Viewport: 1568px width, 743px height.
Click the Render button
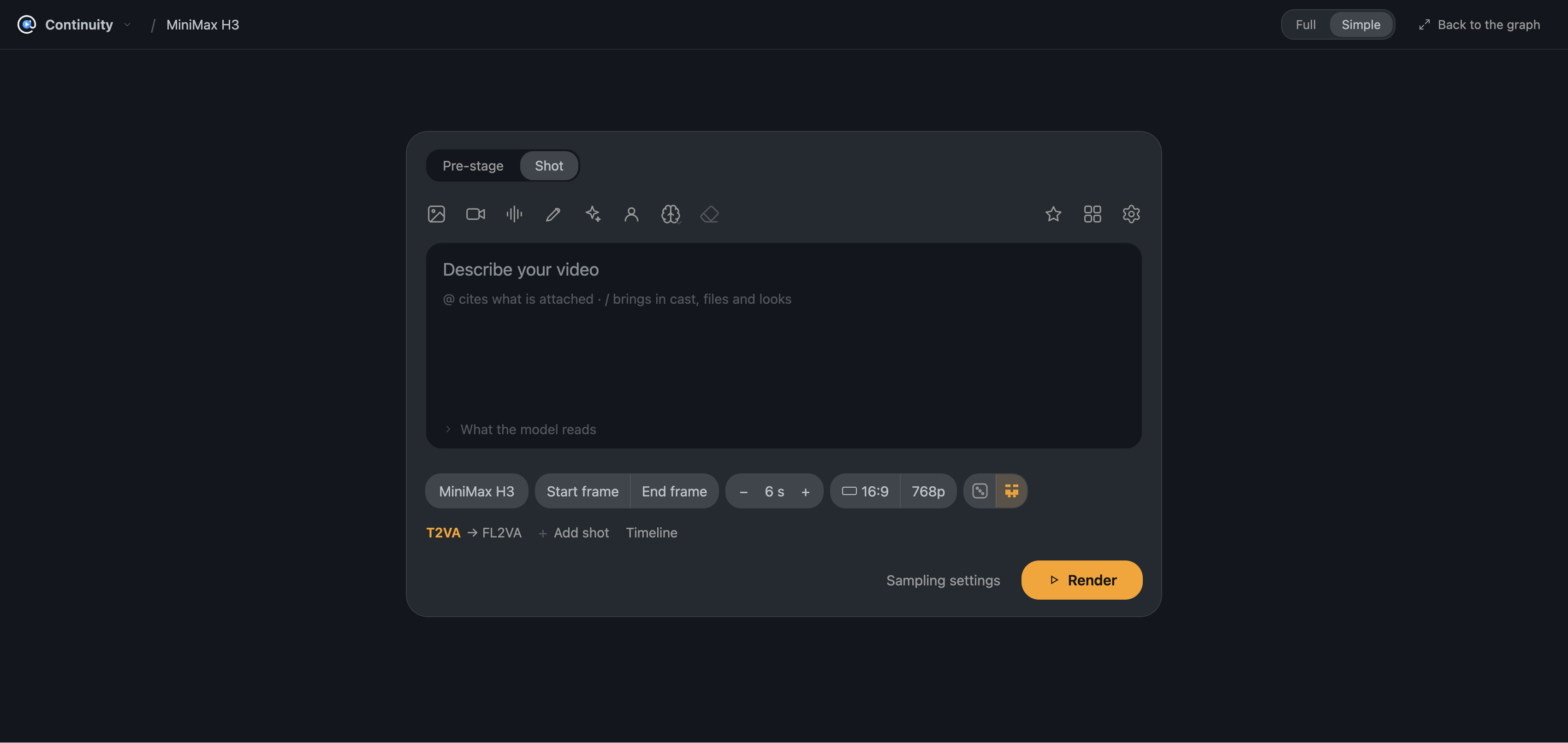tap(1081, 580)
